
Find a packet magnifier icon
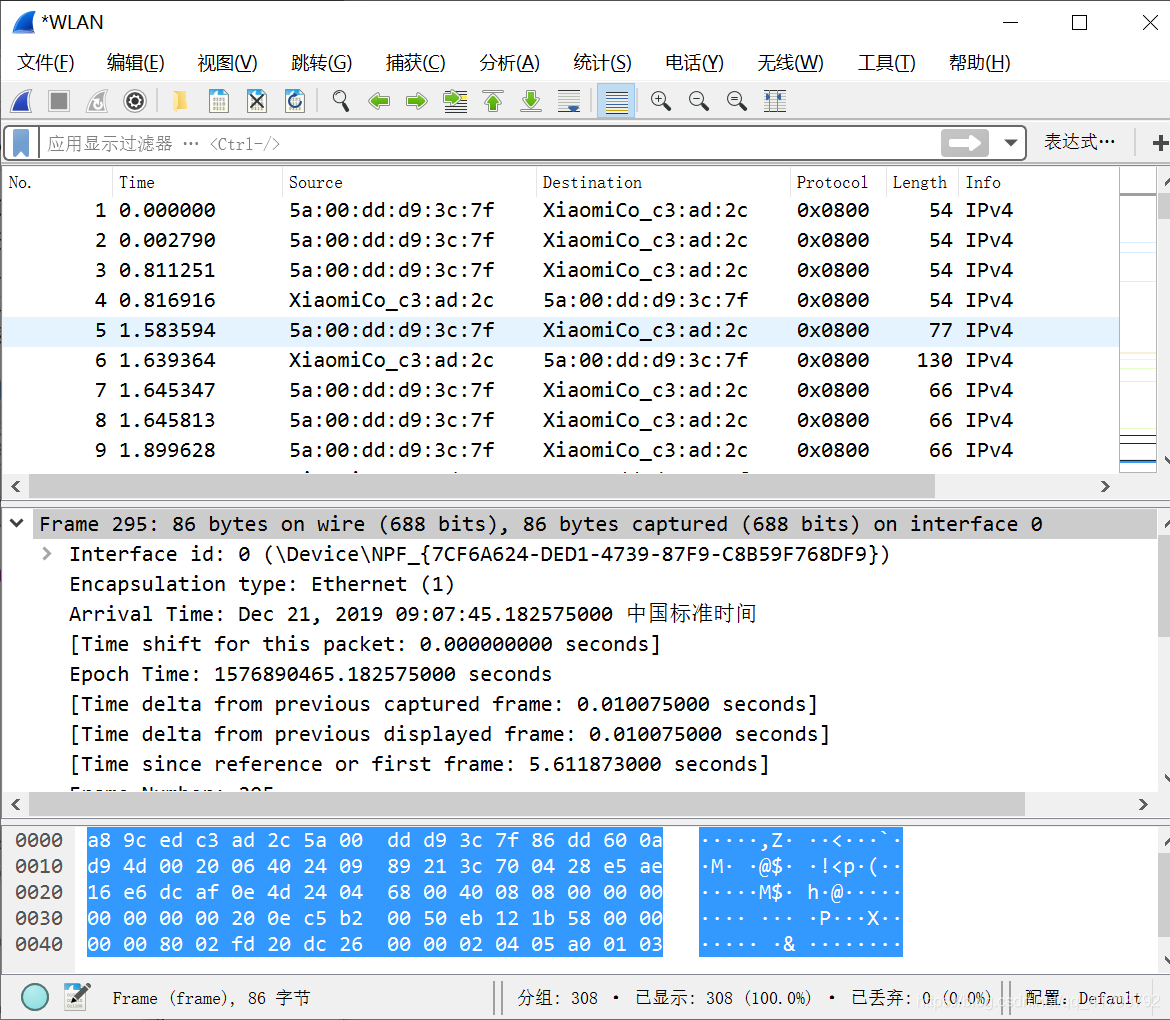click(x=341, y=101)
